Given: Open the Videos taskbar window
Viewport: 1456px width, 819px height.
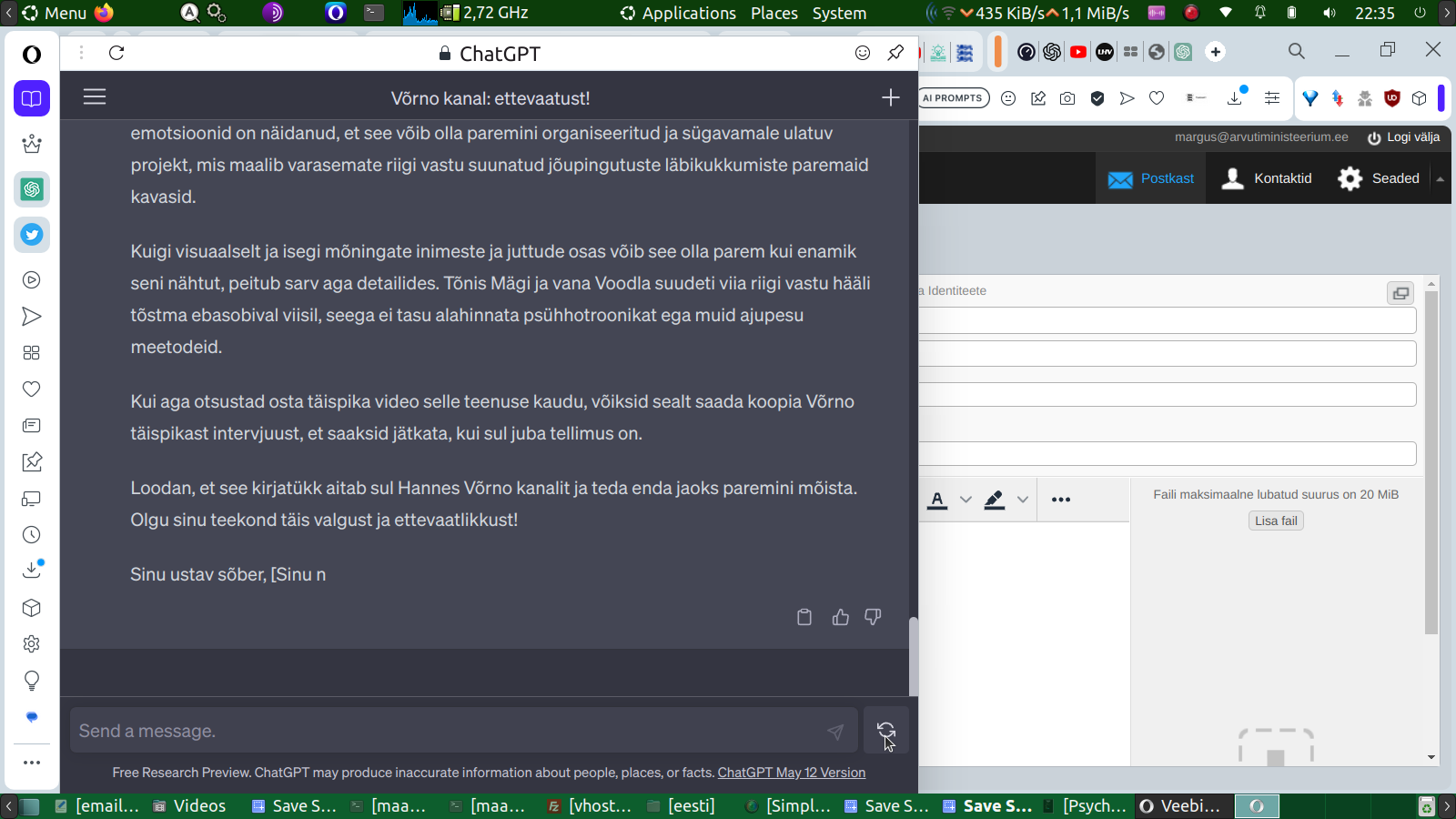Looking at the screenshot, I should 189,806.
